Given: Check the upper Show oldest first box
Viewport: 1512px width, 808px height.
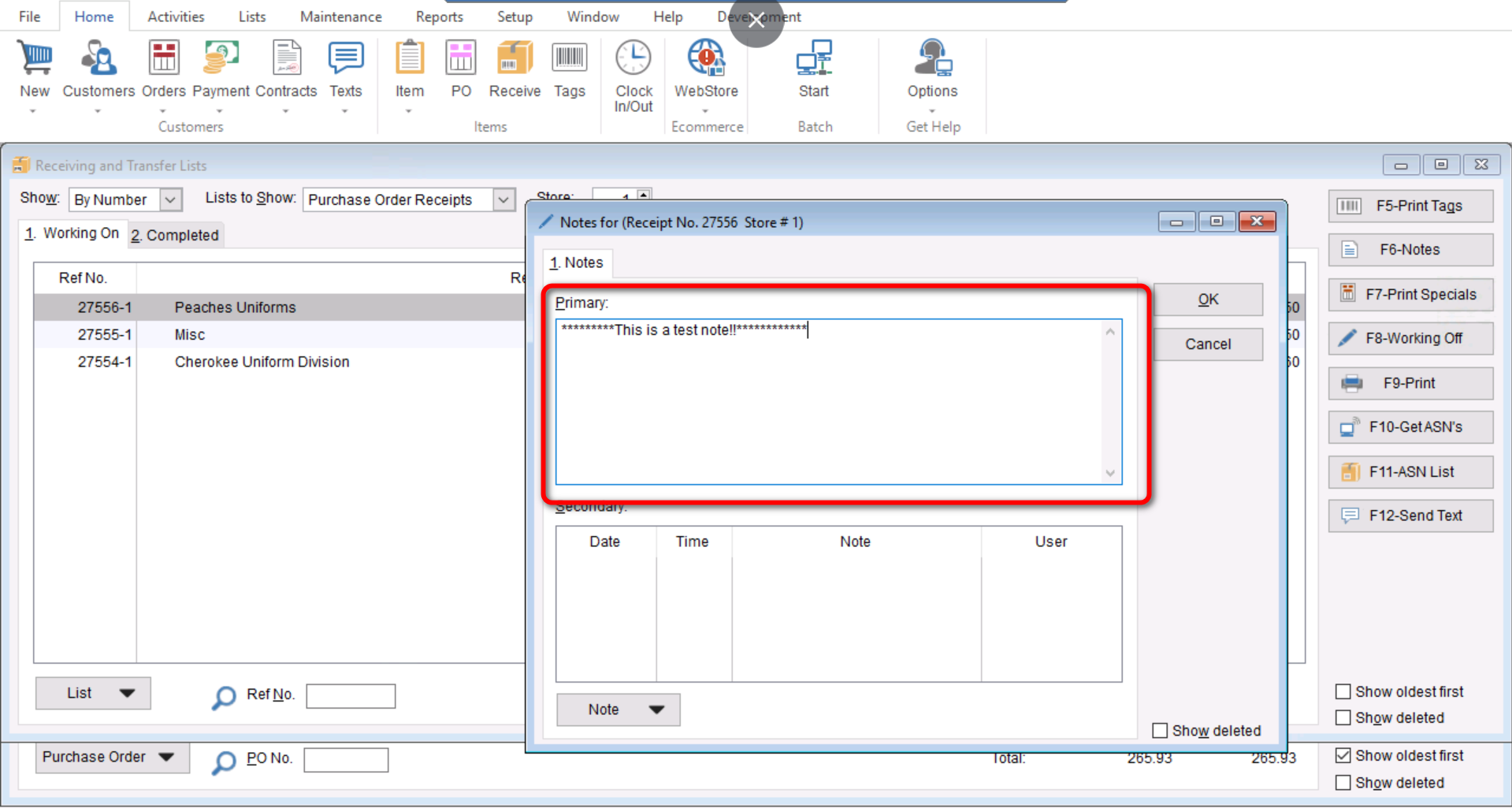Looking at the screenshot, I should point(1343,691).
